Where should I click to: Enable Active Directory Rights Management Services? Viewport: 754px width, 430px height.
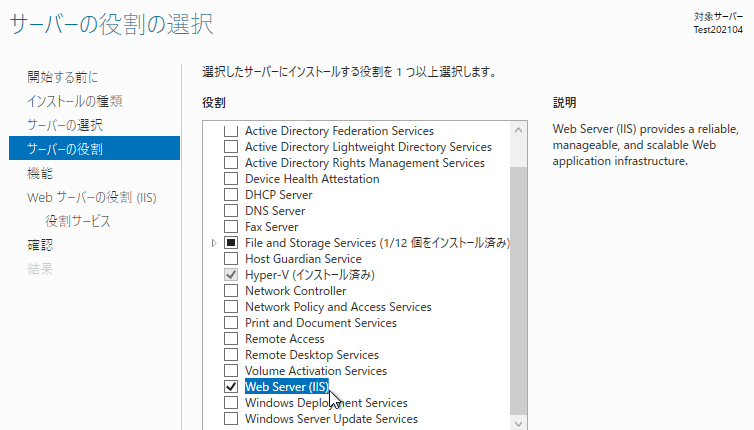click(x=231, y=163)
